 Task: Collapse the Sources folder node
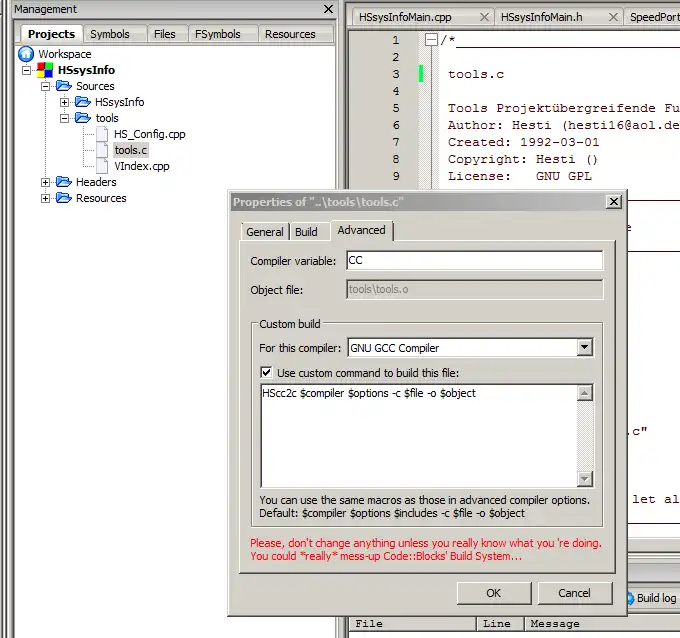[45, 86]
